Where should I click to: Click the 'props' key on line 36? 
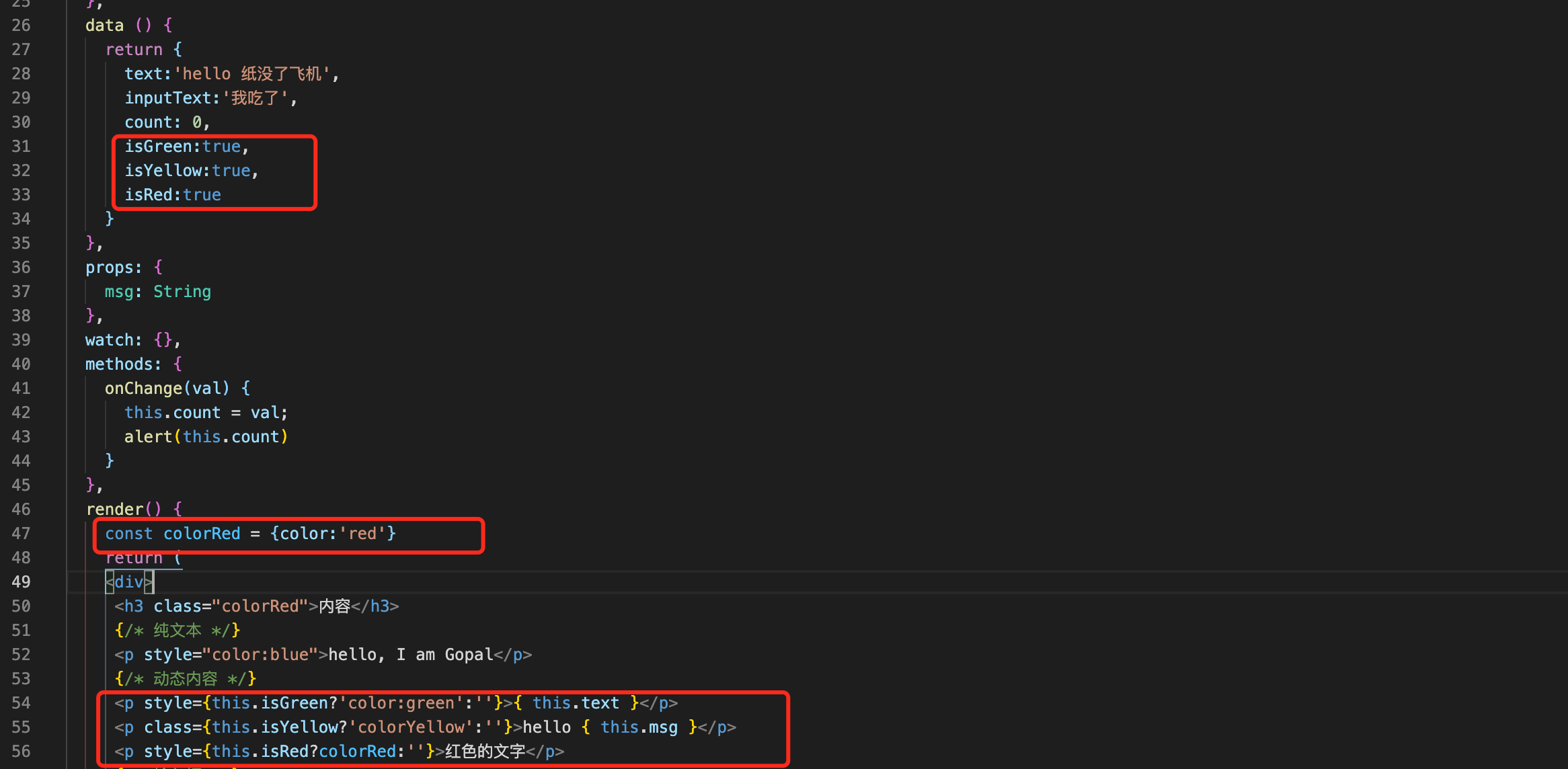(x=109, y=268)
